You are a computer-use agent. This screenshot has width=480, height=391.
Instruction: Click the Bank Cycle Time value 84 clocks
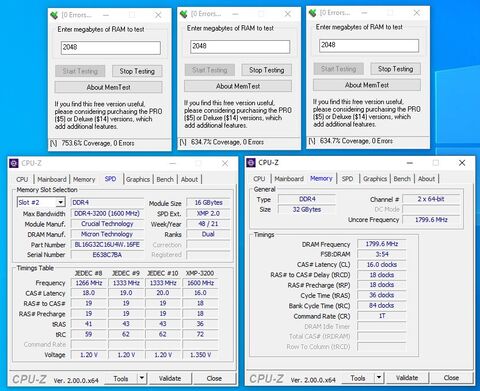(382, 306)
